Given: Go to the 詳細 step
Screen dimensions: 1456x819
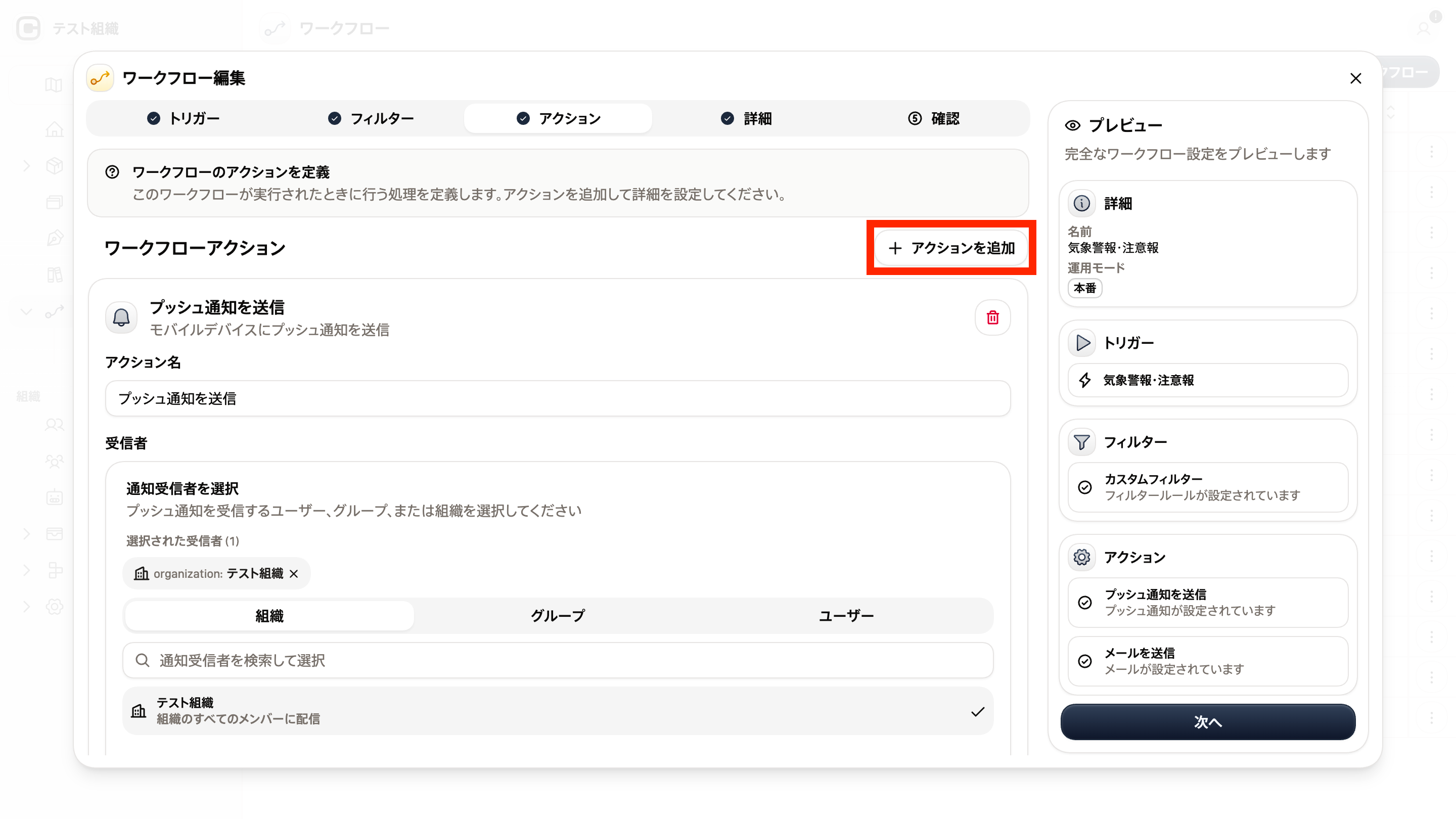Looking at the screenshot, I should pos(746,119).
